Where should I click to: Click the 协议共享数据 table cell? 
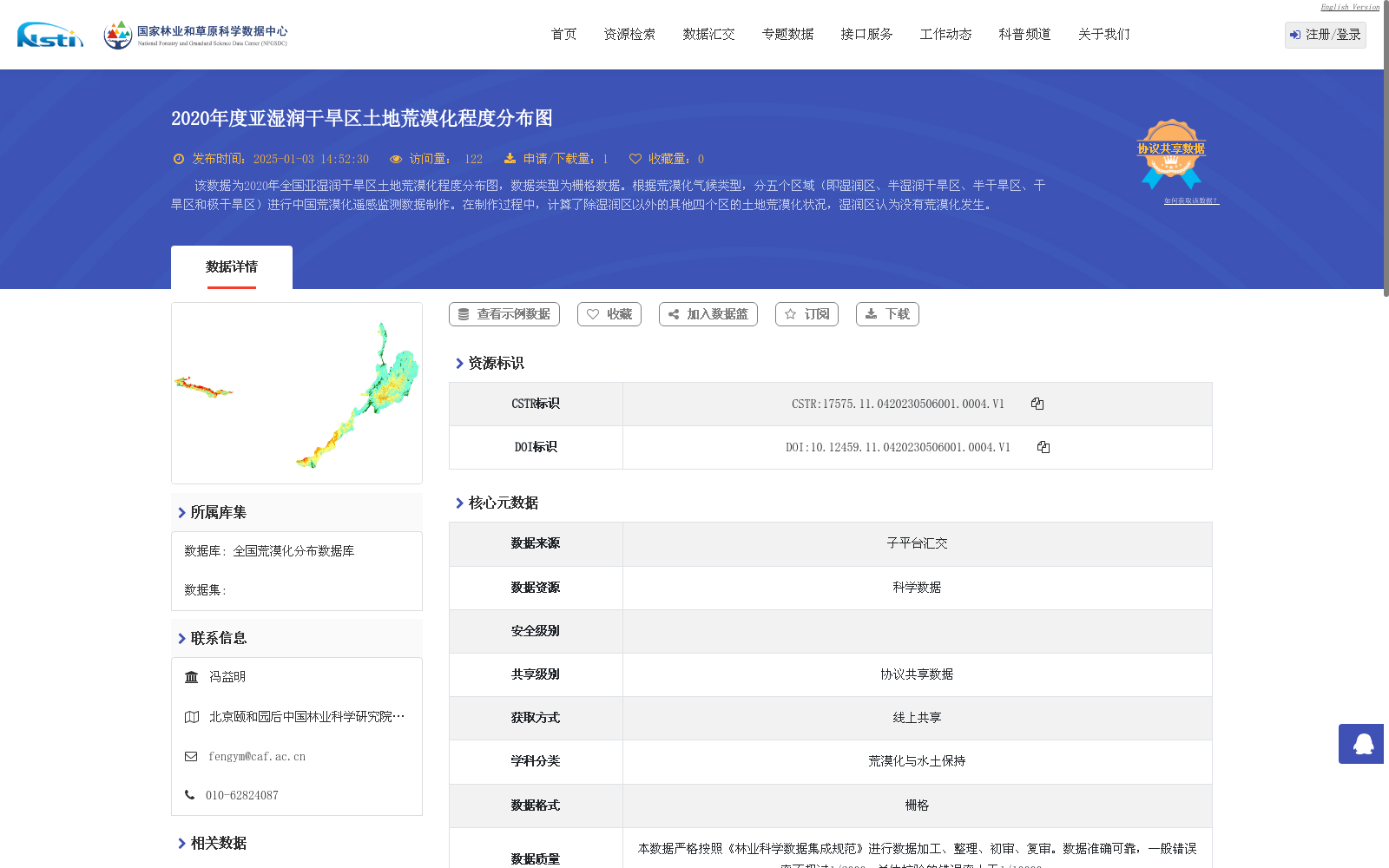(918, 674)
